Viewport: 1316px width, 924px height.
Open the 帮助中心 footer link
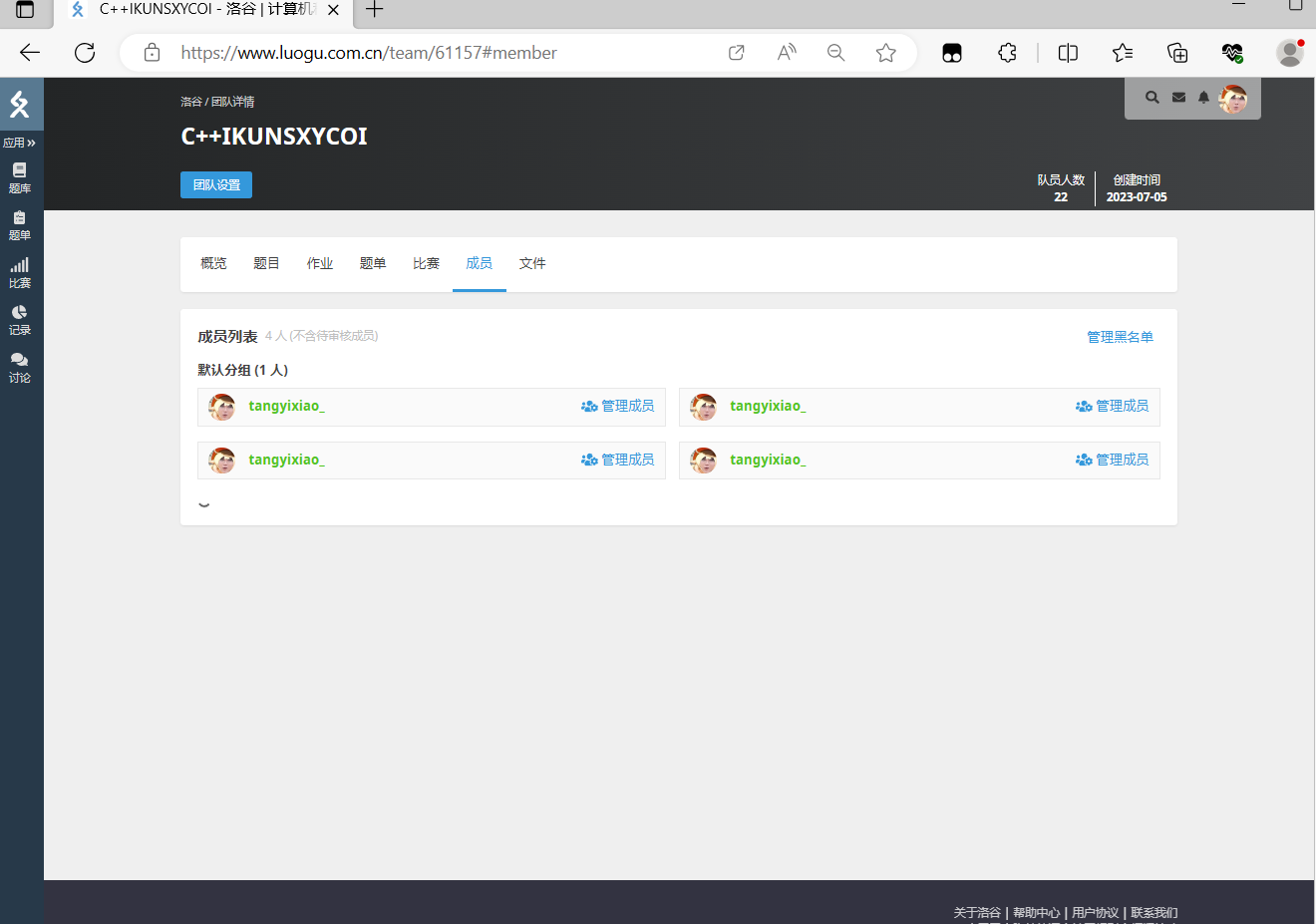1036,913
